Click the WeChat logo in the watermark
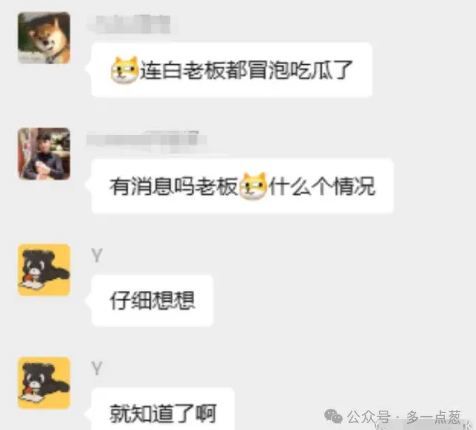The height and width of the screenshot is (430, 476). (333, 416)
